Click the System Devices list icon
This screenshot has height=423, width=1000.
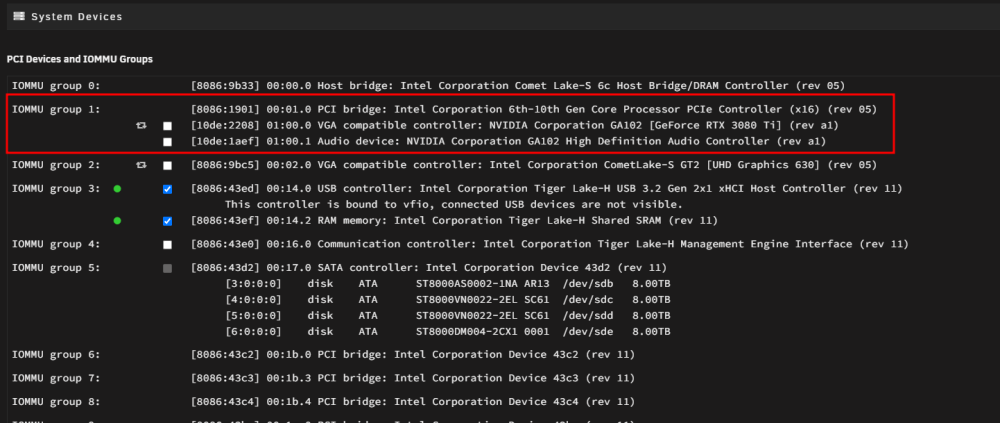pyautogui.click(x=19, y=17)
